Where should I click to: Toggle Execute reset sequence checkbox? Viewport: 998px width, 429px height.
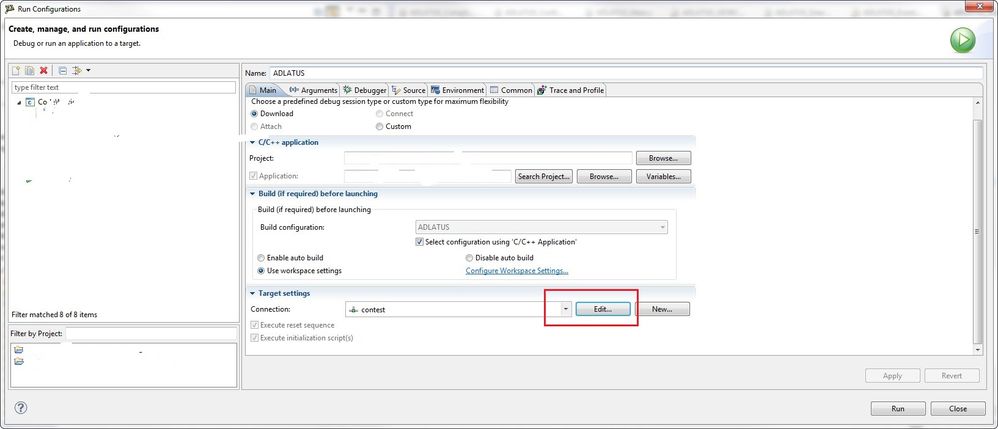coord(255,325)
